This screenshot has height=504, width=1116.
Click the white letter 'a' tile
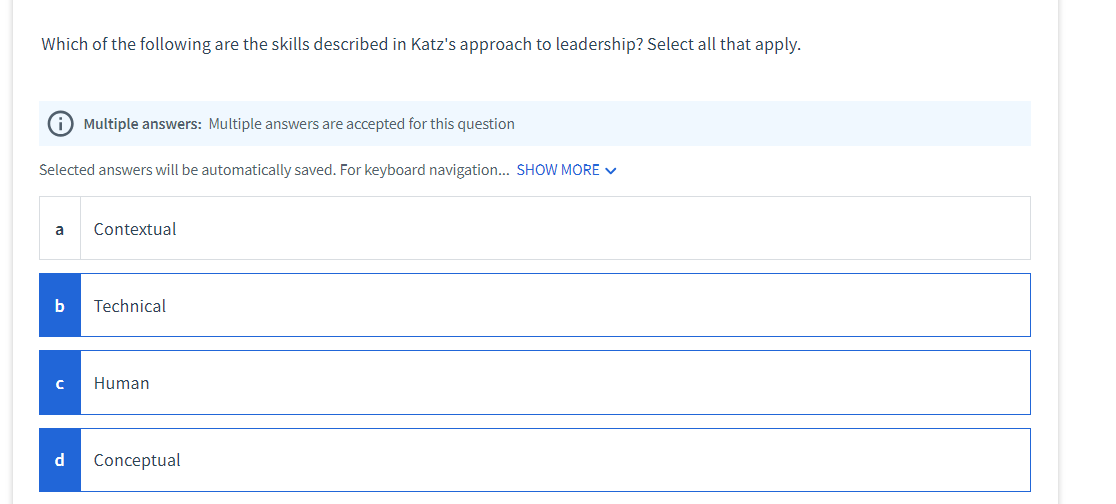pos(60,229)
